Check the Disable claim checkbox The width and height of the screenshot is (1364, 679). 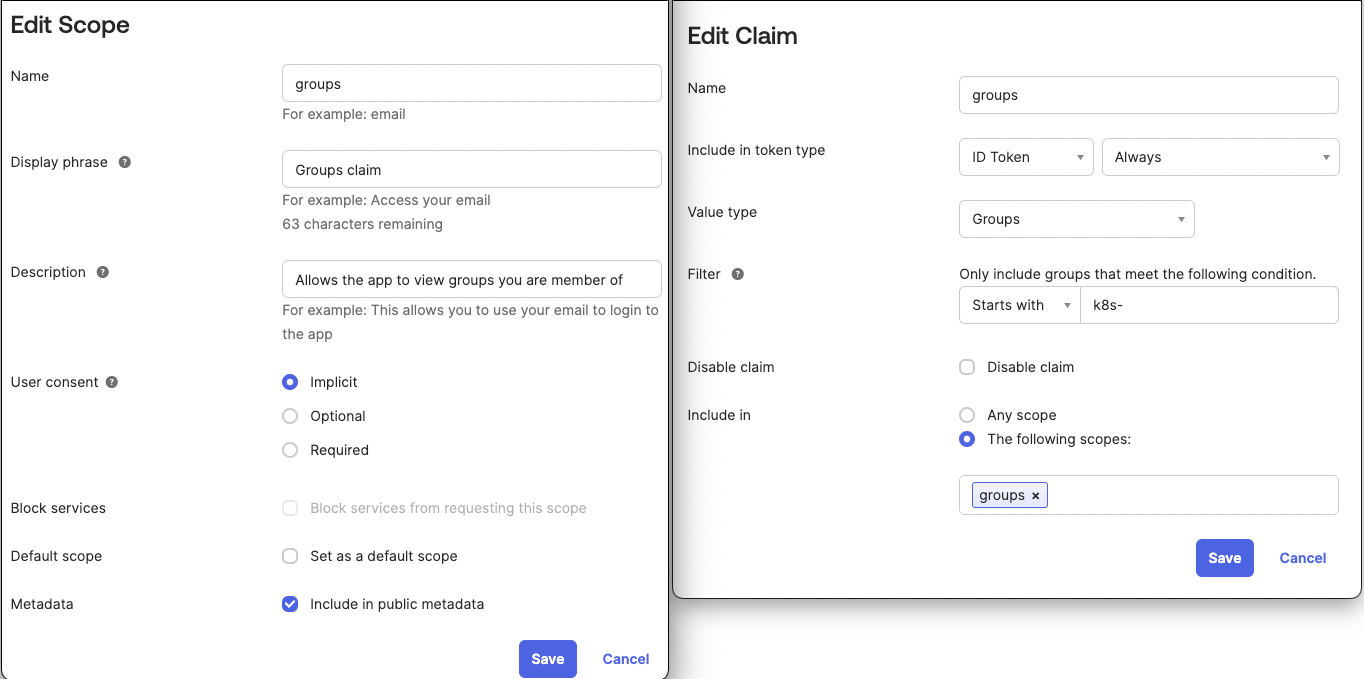(967, 367)
